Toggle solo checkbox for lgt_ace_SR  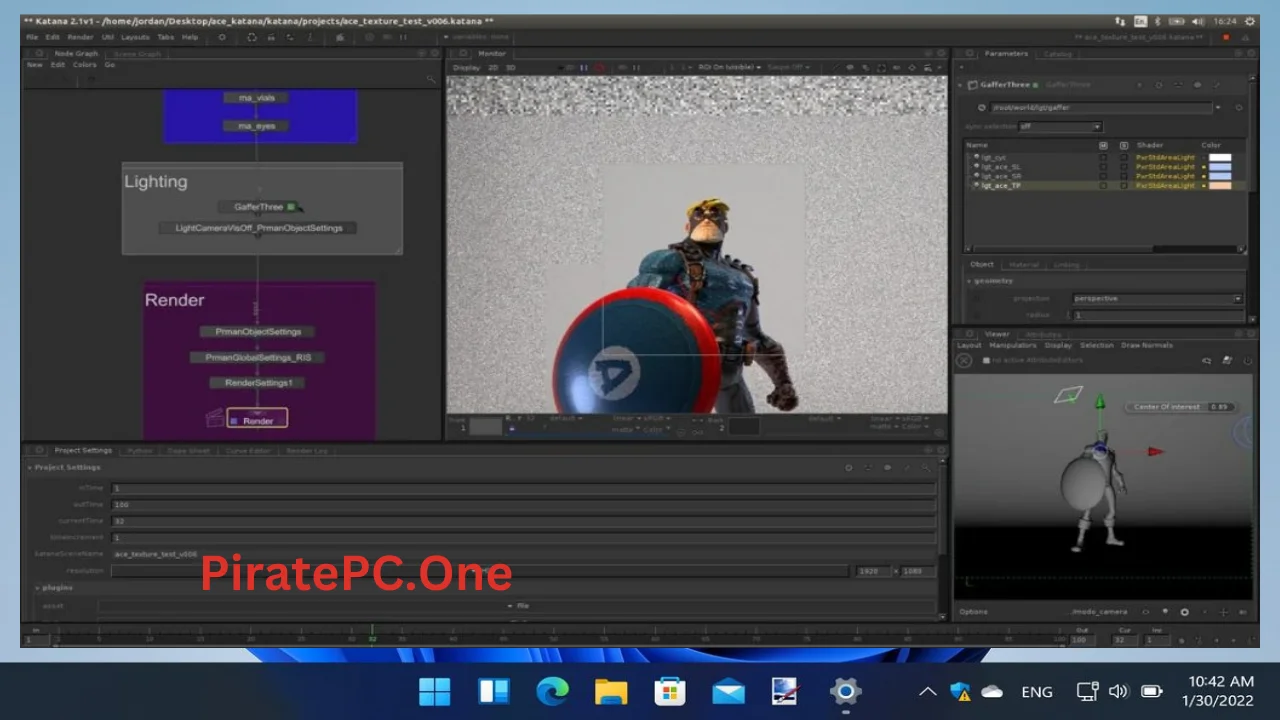pos(1124,176)
